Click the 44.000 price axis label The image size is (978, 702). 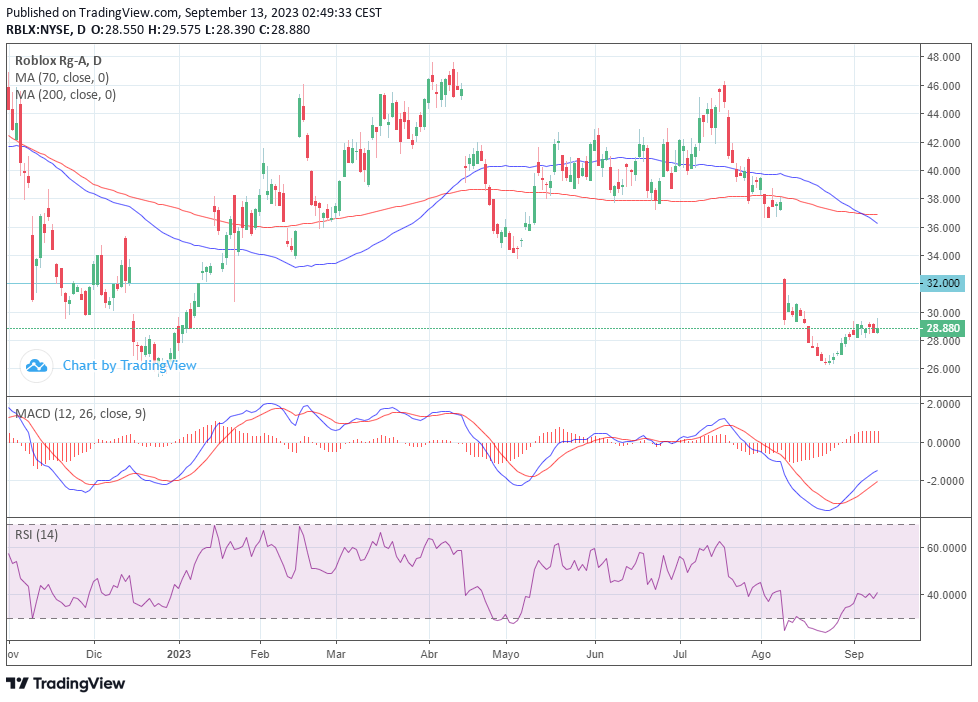click(943, 114)
